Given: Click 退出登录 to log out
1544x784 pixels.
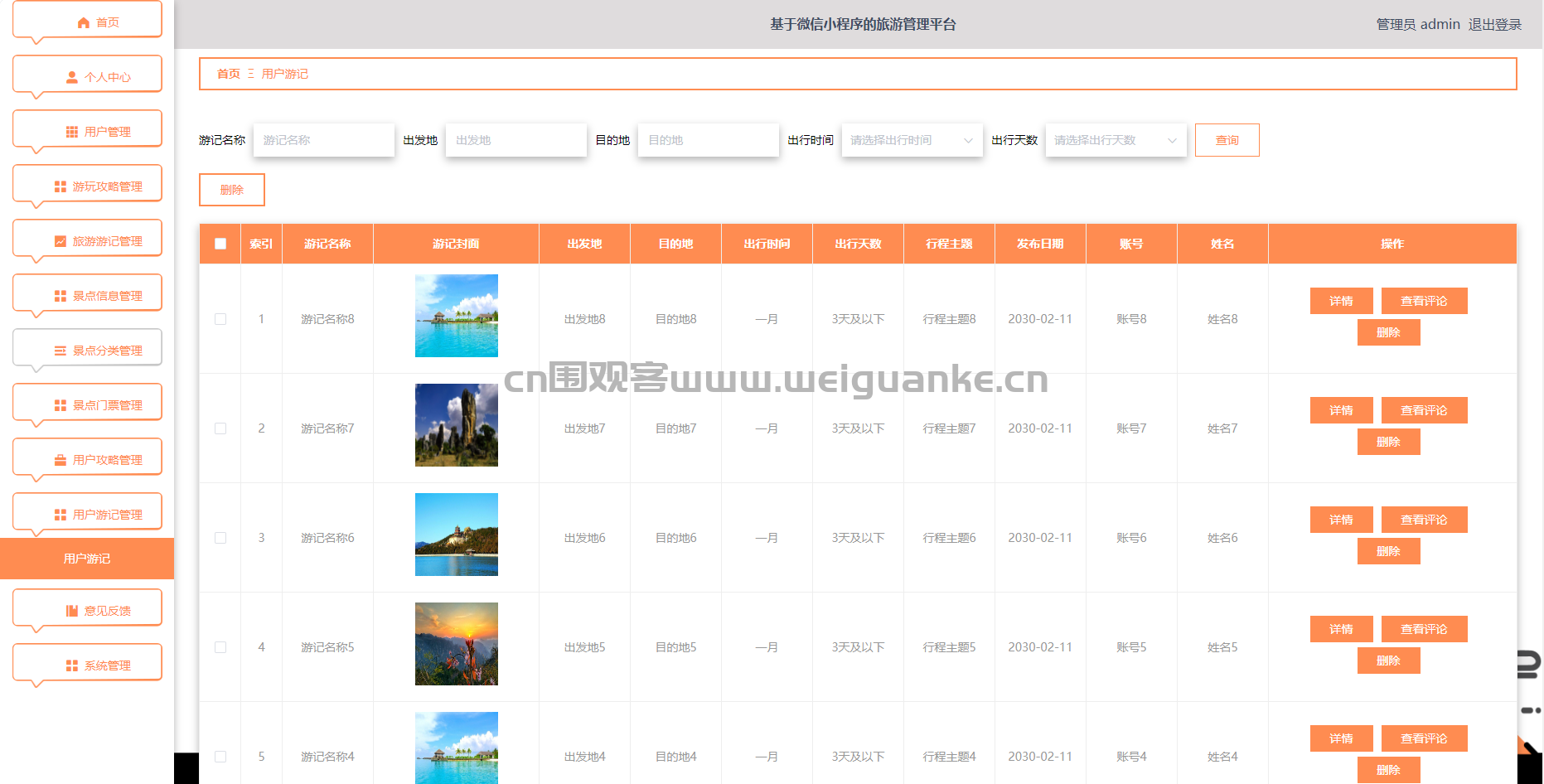Looking at the screenshot, I should click(1494, 24).
